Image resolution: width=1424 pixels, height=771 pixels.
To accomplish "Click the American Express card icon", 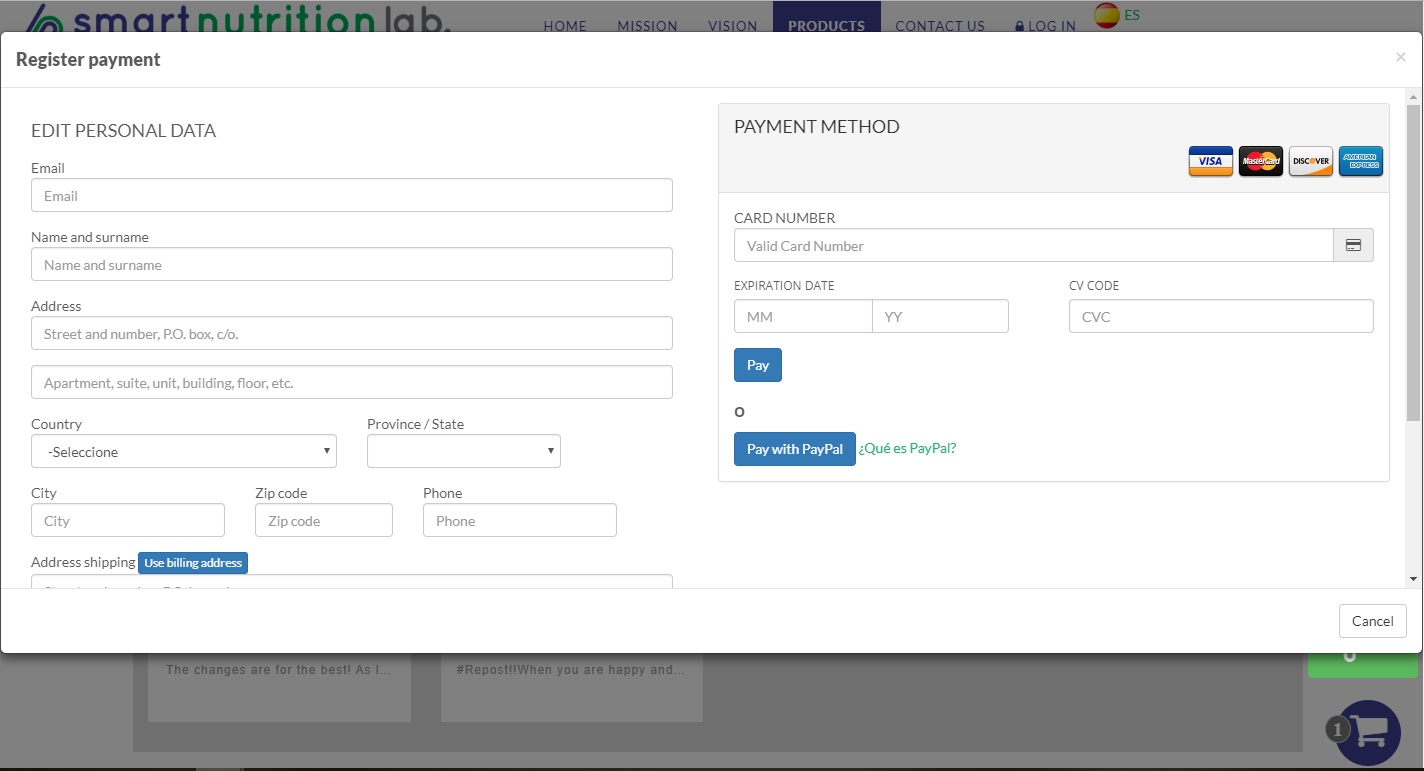I will pos(1360,161).
